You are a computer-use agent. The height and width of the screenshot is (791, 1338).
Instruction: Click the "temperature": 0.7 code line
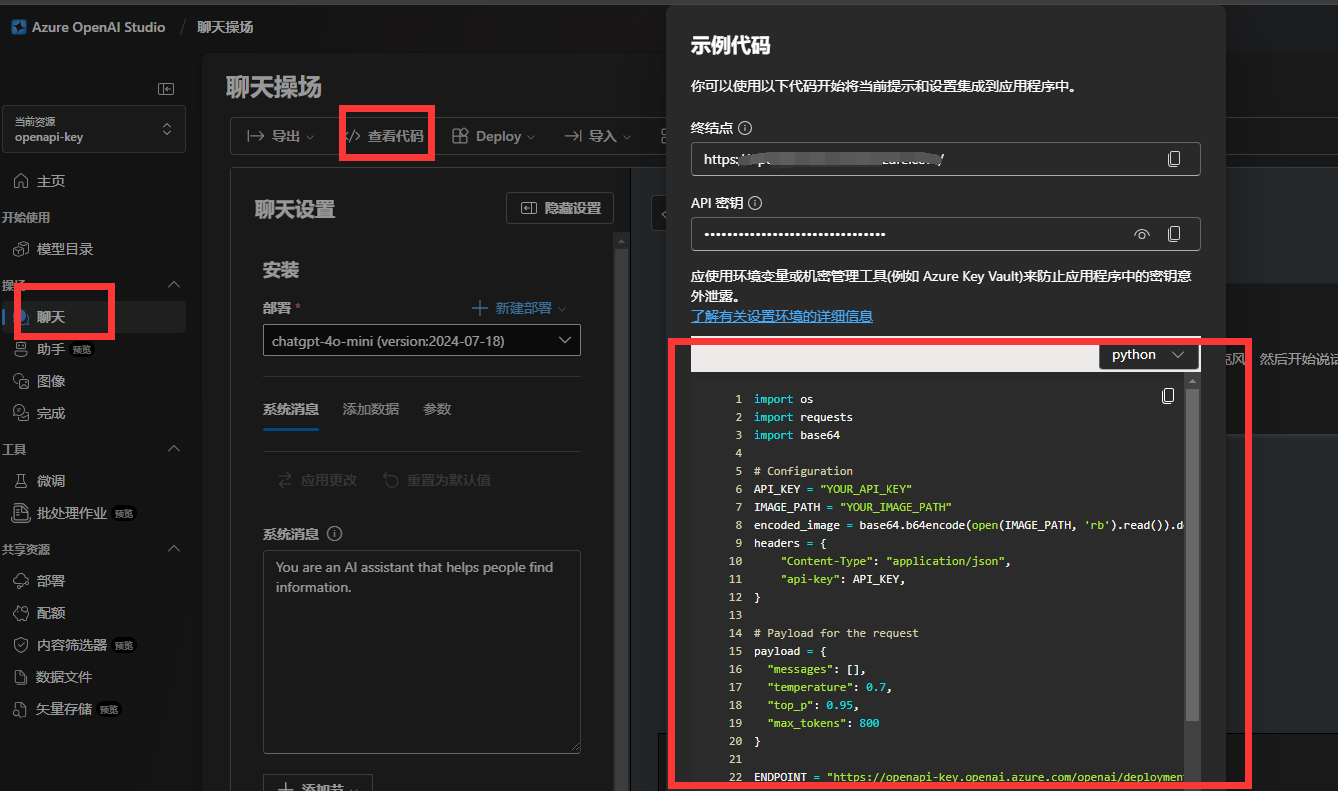pos(829,687)
